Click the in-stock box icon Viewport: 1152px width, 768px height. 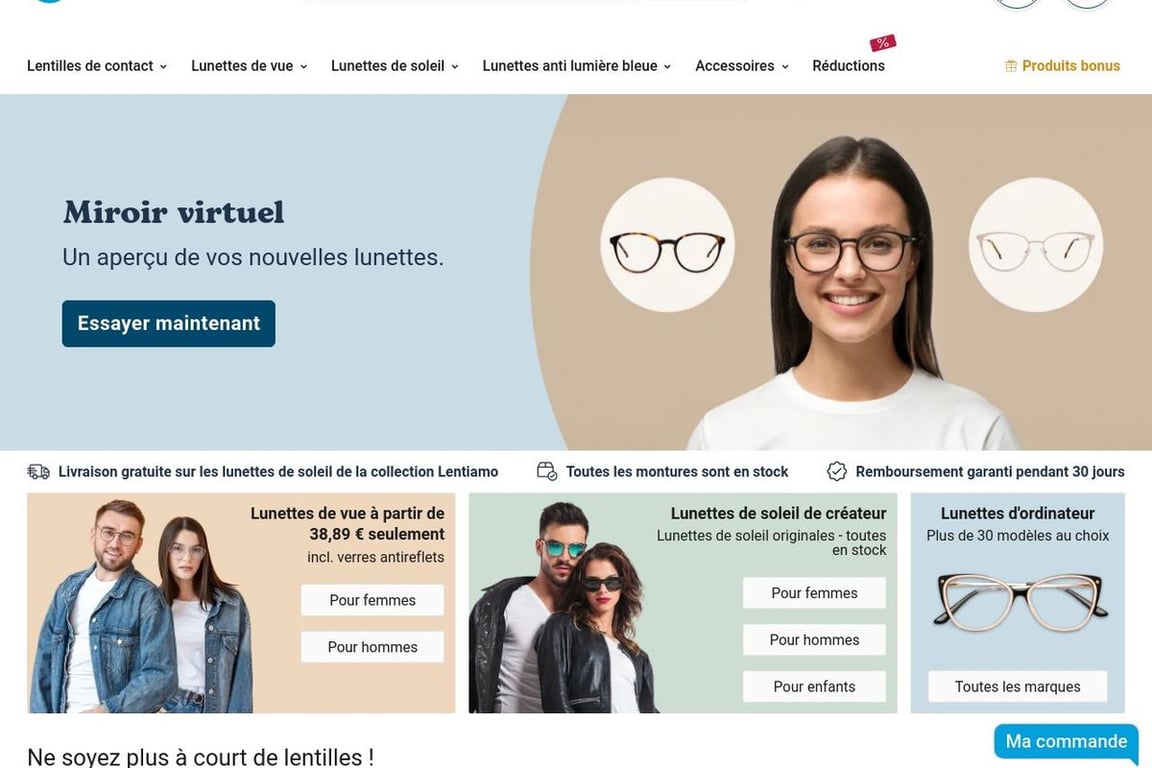tap(547, 472)
